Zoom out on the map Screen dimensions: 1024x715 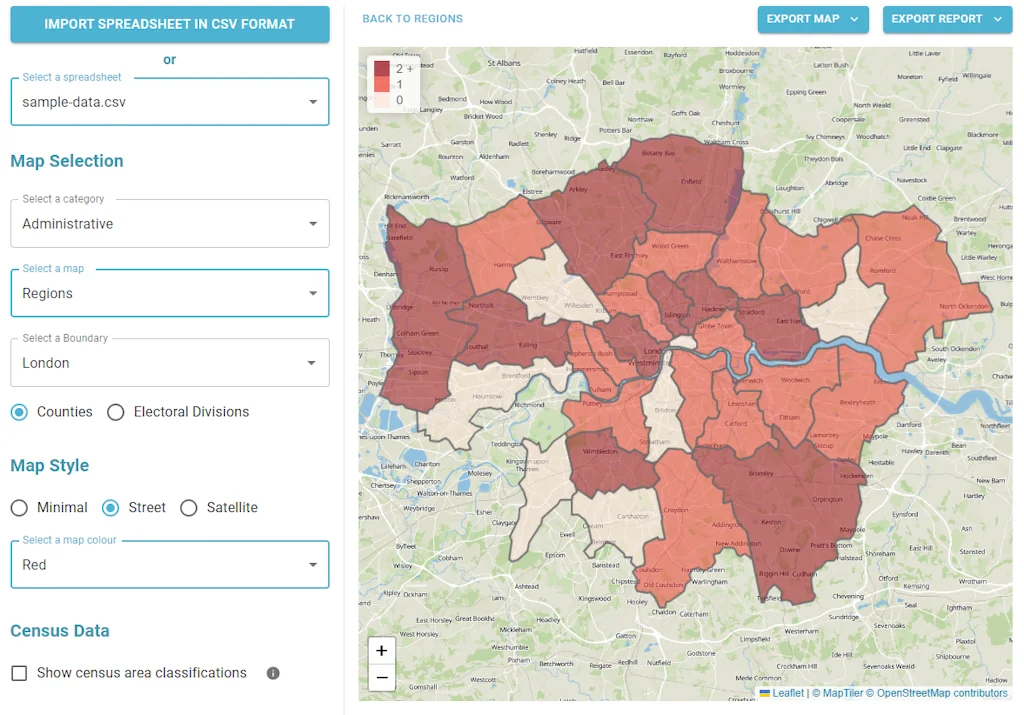click(381, 678)
